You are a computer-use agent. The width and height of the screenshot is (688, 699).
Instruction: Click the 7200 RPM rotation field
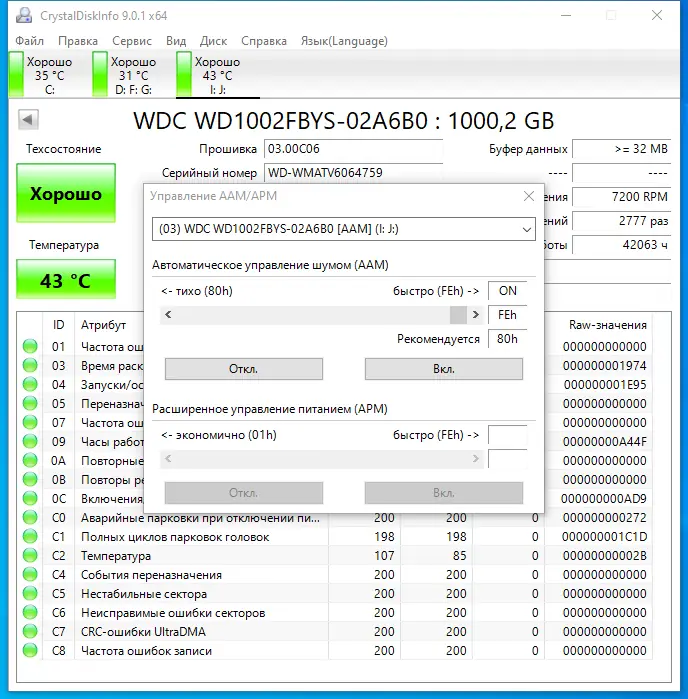[x=622, y=197]
